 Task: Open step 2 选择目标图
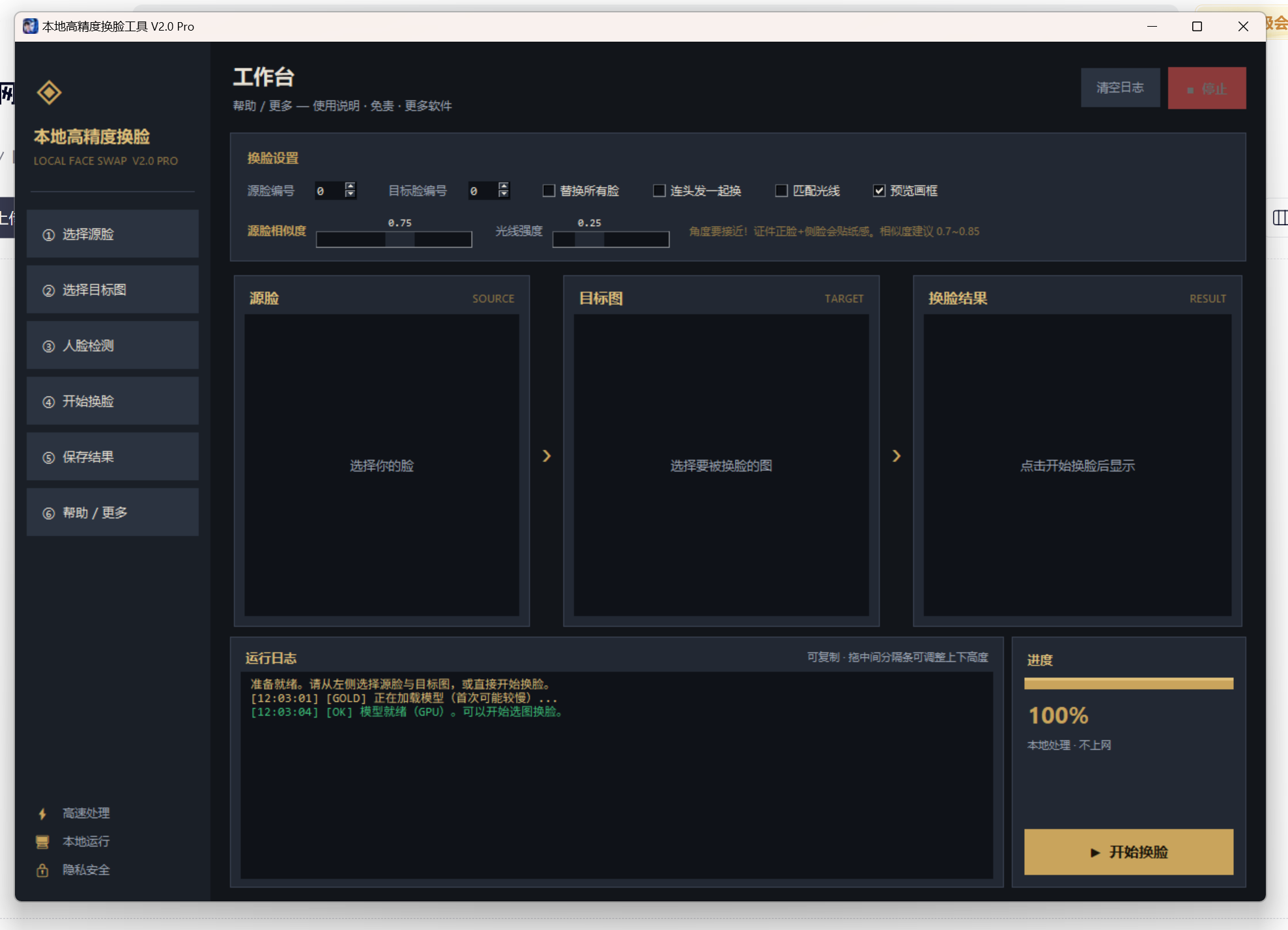(x=113, y=290)
